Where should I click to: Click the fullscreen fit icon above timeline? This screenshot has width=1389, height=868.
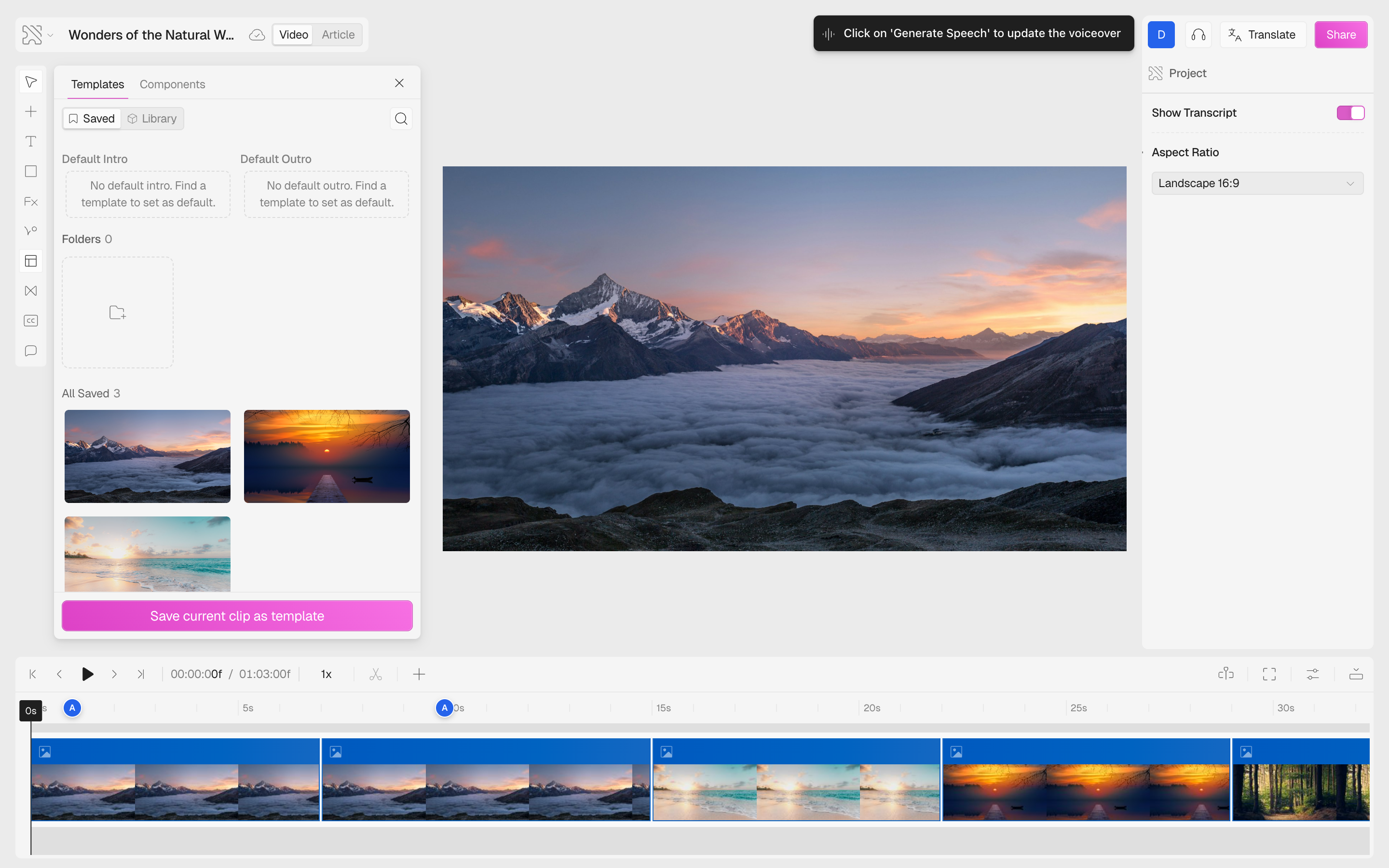tap(1269, 674)
